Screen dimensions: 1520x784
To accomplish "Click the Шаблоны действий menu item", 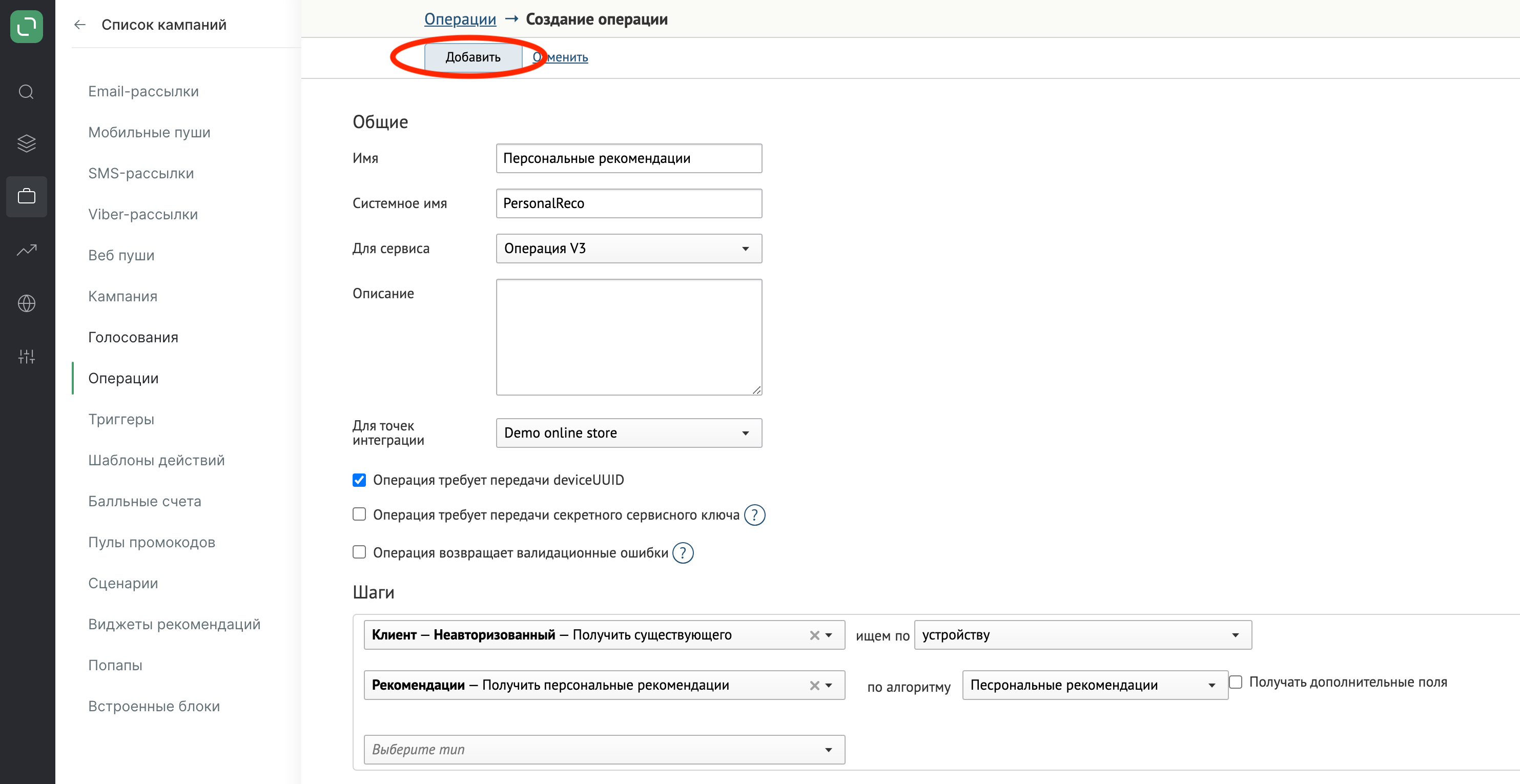I will click(156, 460).
